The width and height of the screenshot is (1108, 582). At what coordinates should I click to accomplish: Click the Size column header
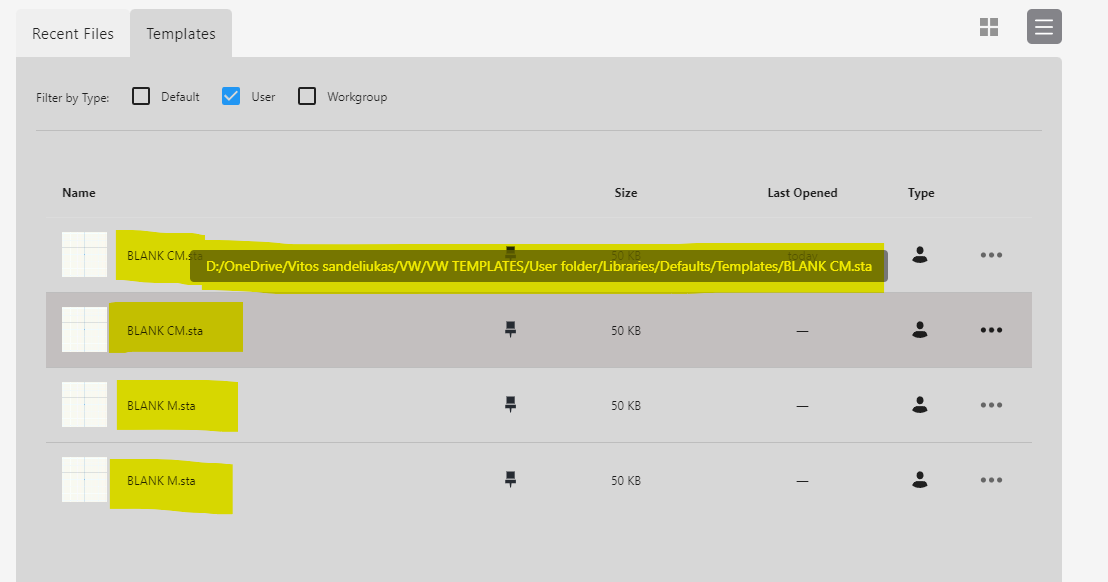point(625,193)
